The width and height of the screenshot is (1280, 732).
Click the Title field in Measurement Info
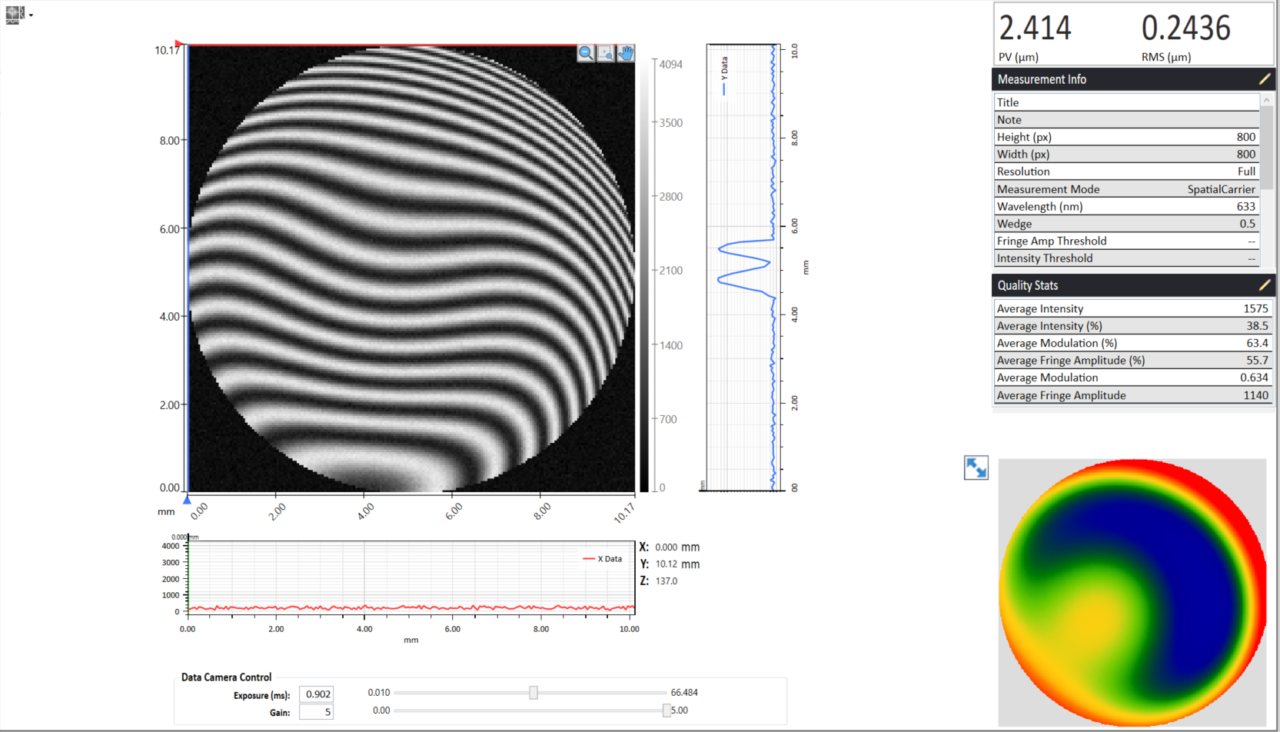[1100, 101]
